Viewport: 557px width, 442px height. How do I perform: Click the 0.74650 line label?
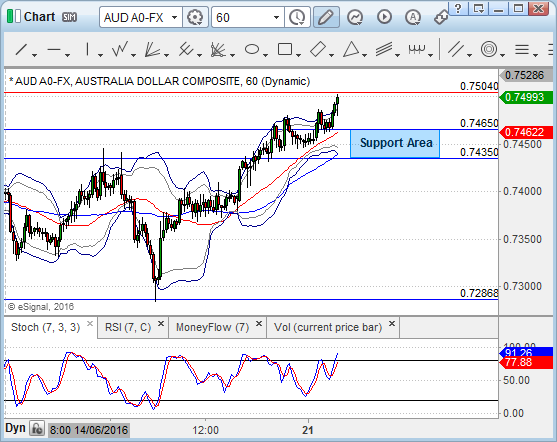[479, 123]
